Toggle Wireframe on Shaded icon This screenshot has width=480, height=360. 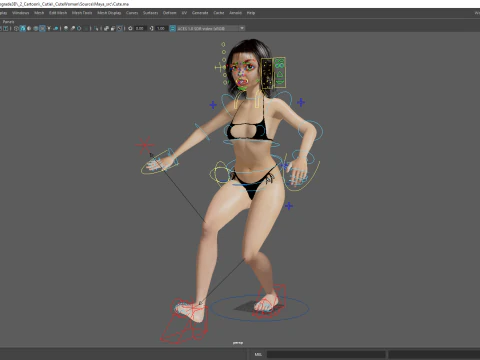tap(36, 28)
